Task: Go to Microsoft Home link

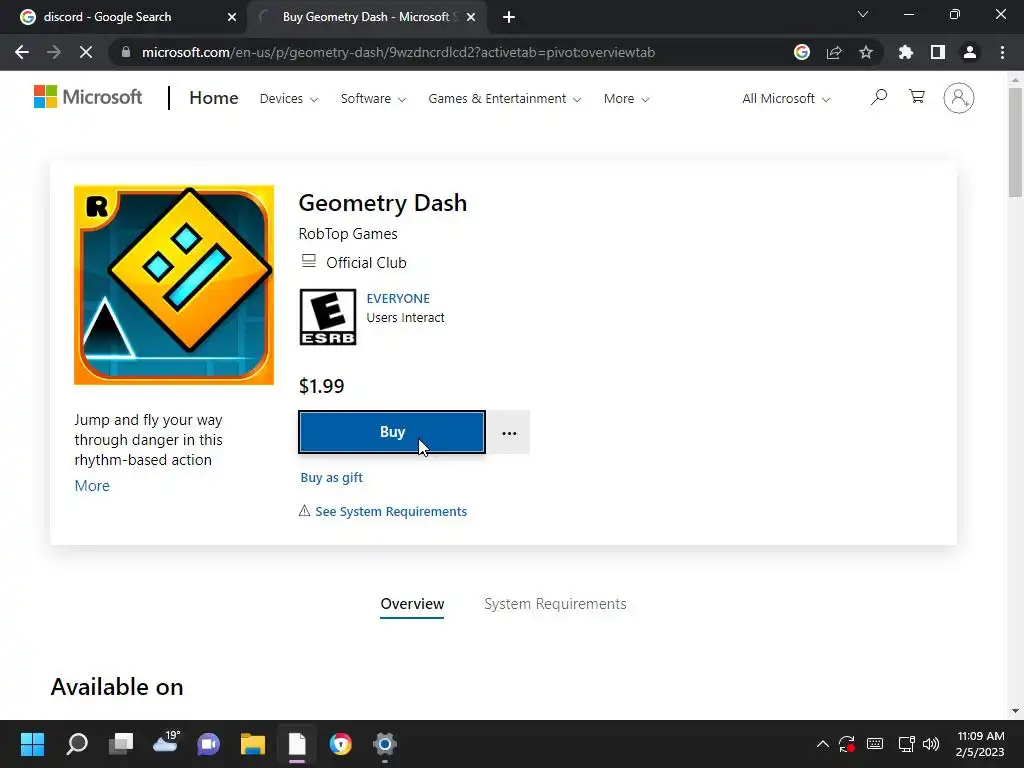Action: click(214, 98)
